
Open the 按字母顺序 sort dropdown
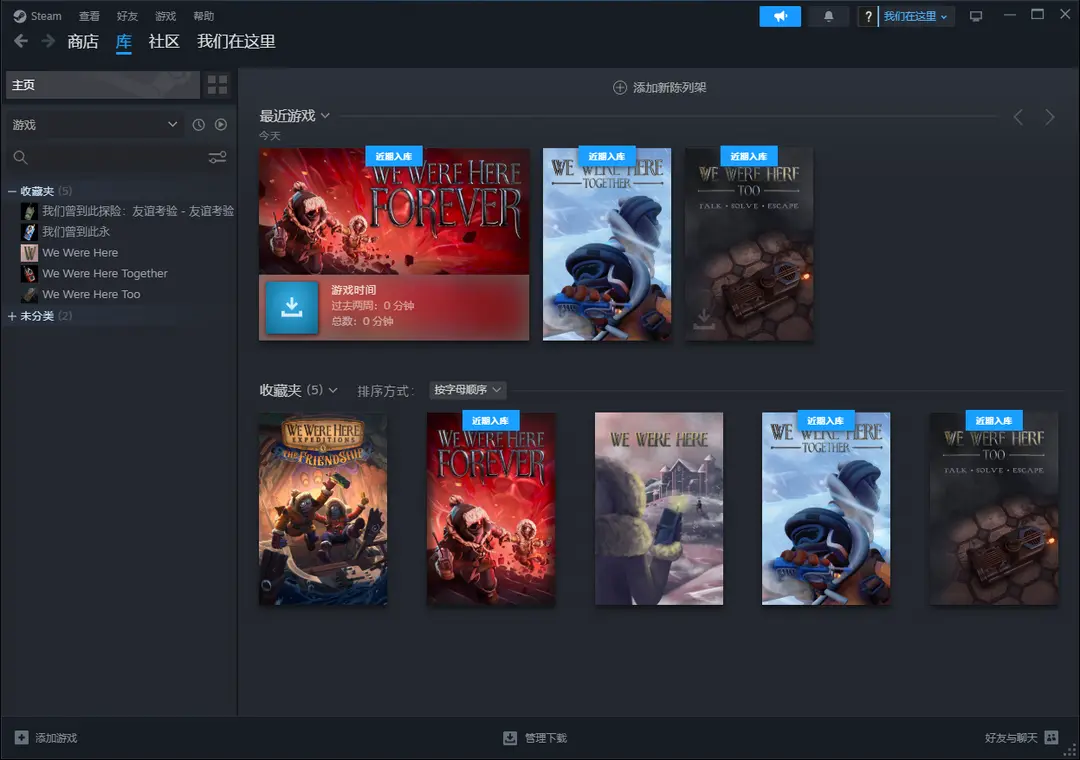[468, 390]
